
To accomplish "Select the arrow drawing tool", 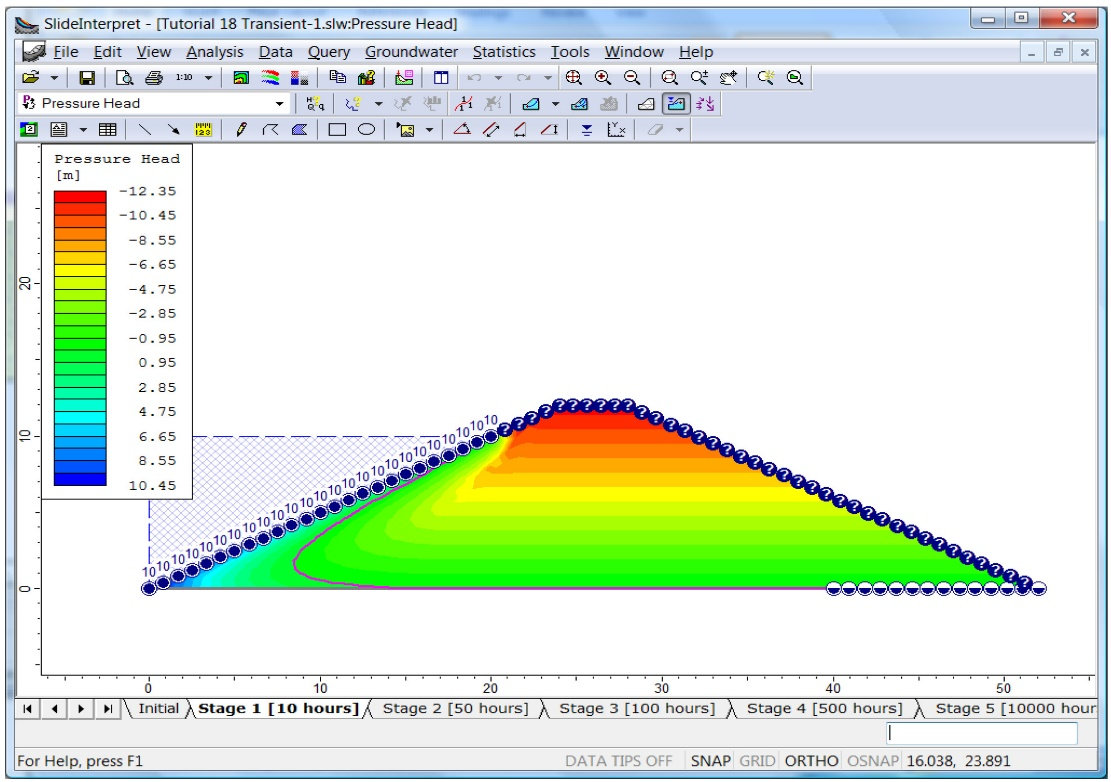I will 174,130.
